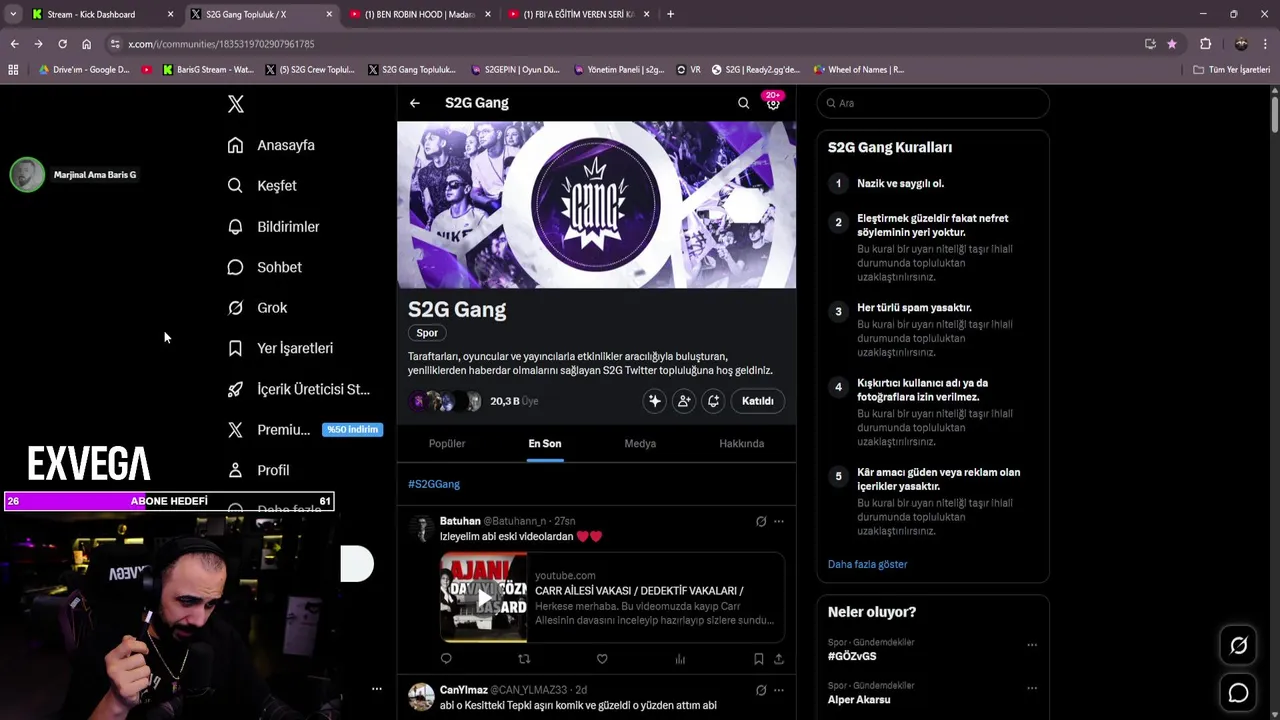
Task: Open the #GÖZvGS trending topic
Action: click(852, 656)
